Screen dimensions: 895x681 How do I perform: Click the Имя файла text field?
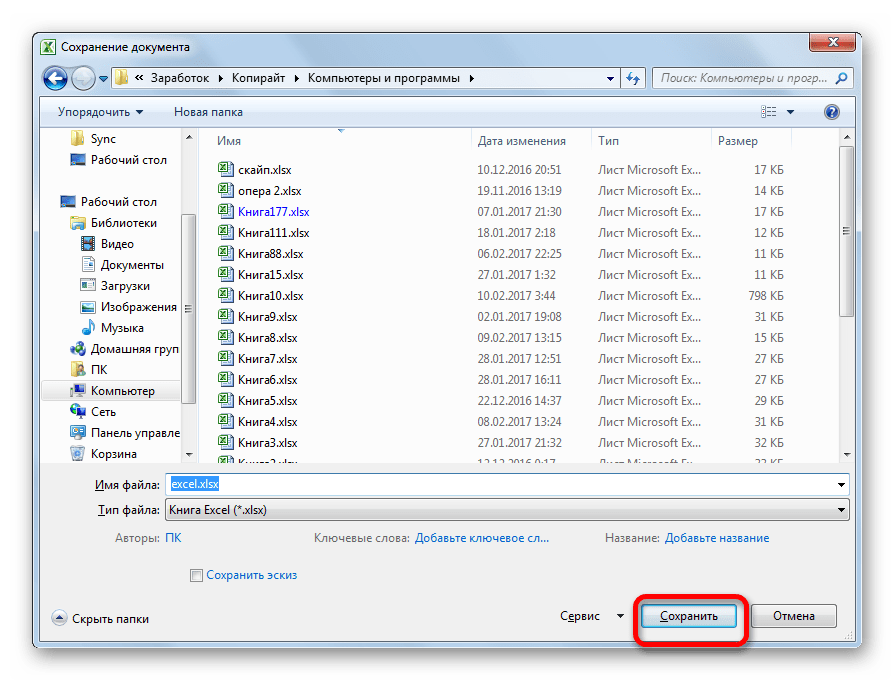[500, 484]
